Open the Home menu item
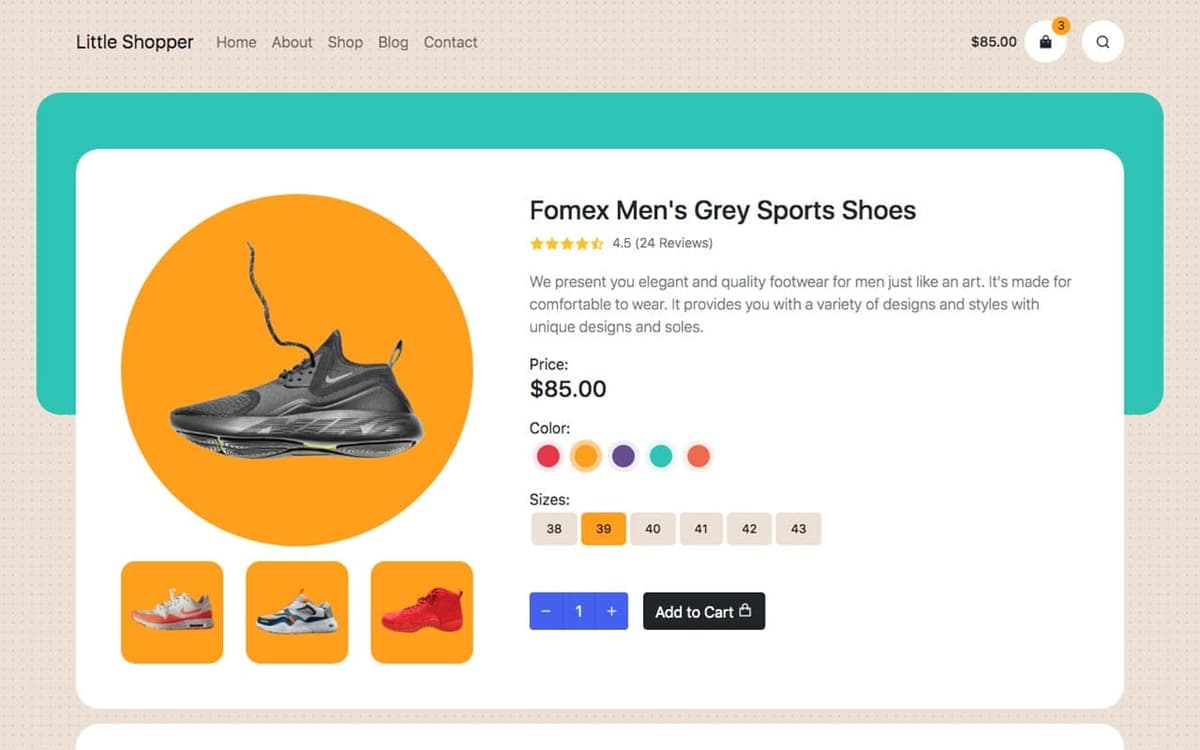Viewport: 1200px width, 750px height. coord(236,42)
